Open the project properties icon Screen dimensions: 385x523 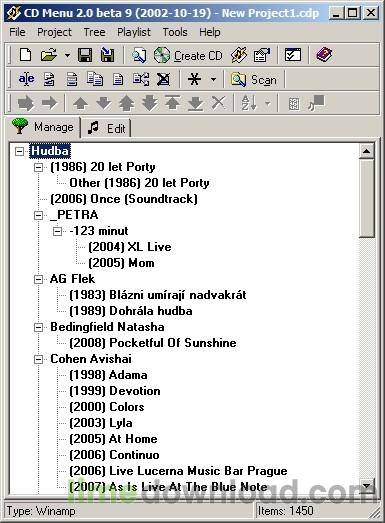pos(262,55)
